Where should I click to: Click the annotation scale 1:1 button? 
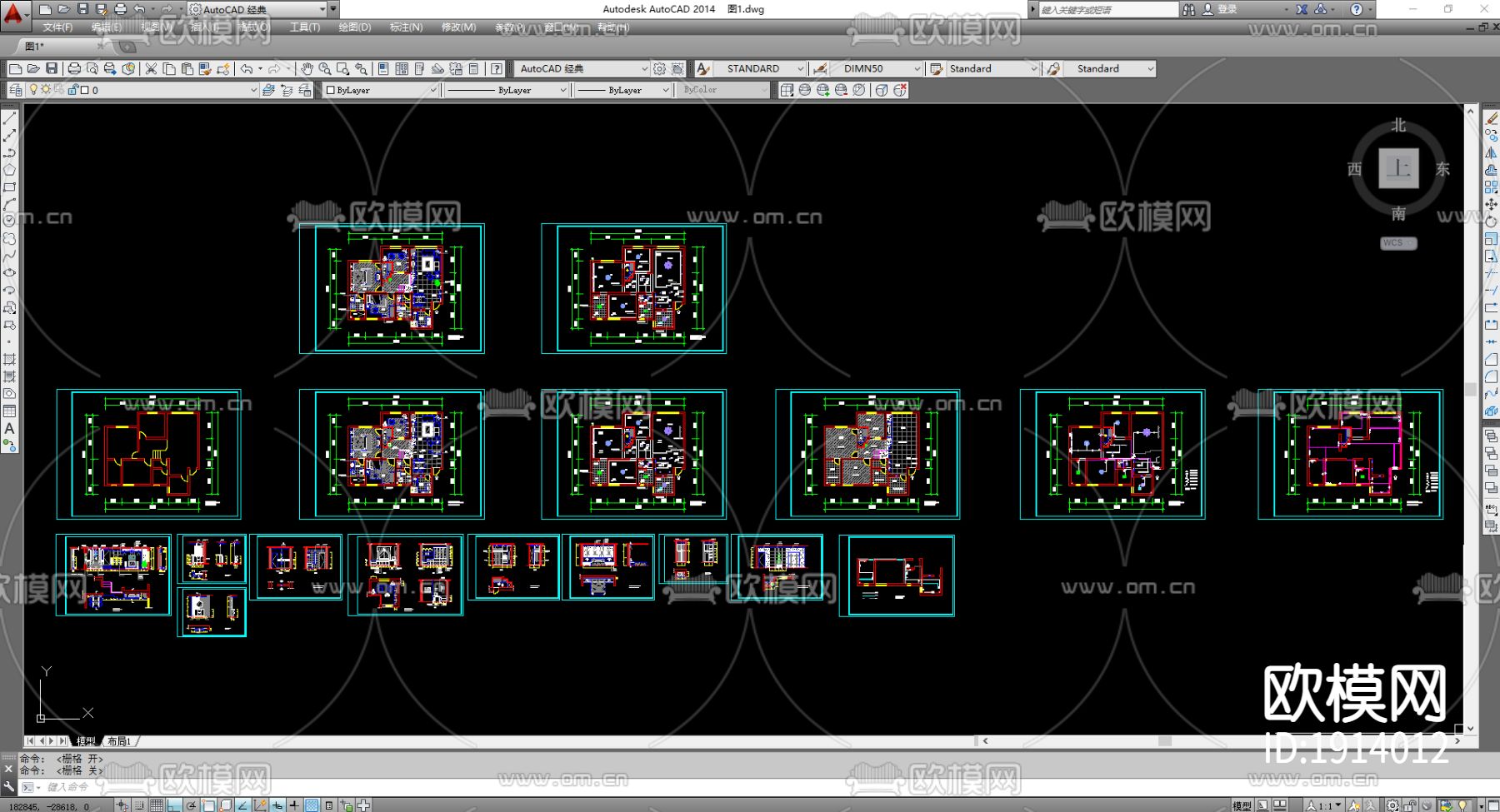click(1323, 805)
